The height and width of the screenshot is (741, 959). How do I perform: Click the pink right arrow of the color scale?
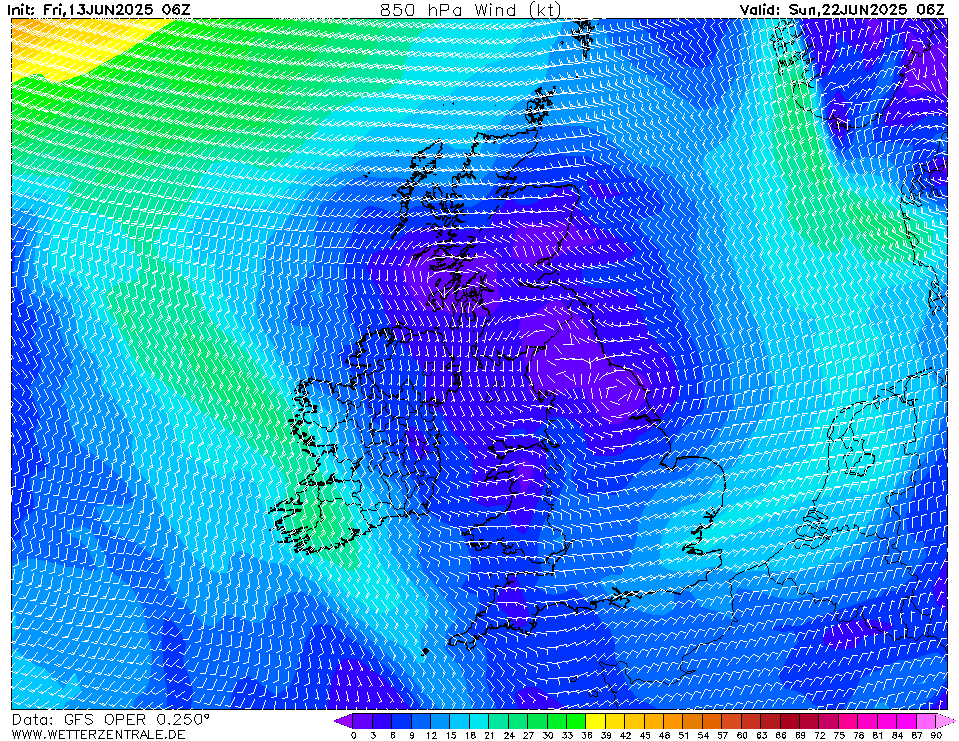point(946,721)
